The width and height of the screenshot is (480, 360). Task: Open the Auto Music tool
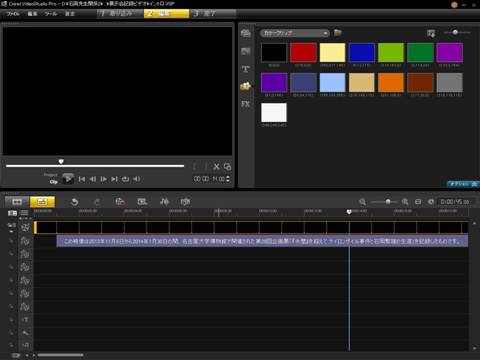coord(185,201)
